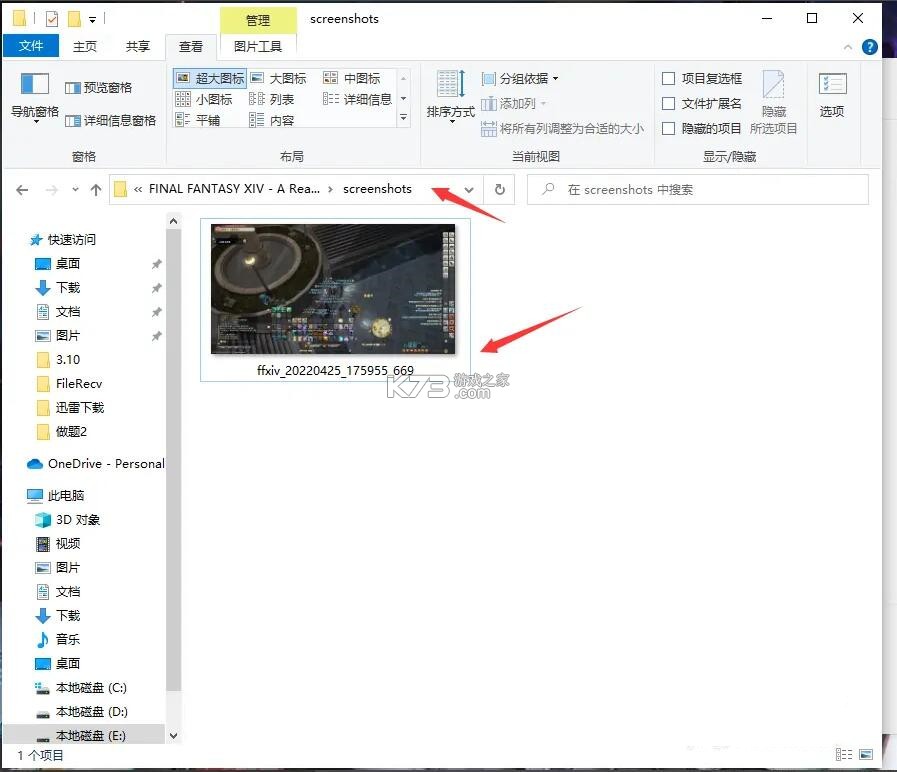Open the File (文件) tab
Image resolution: width=897 pixels, height=772 pixels.
click(x=31, y=46)
